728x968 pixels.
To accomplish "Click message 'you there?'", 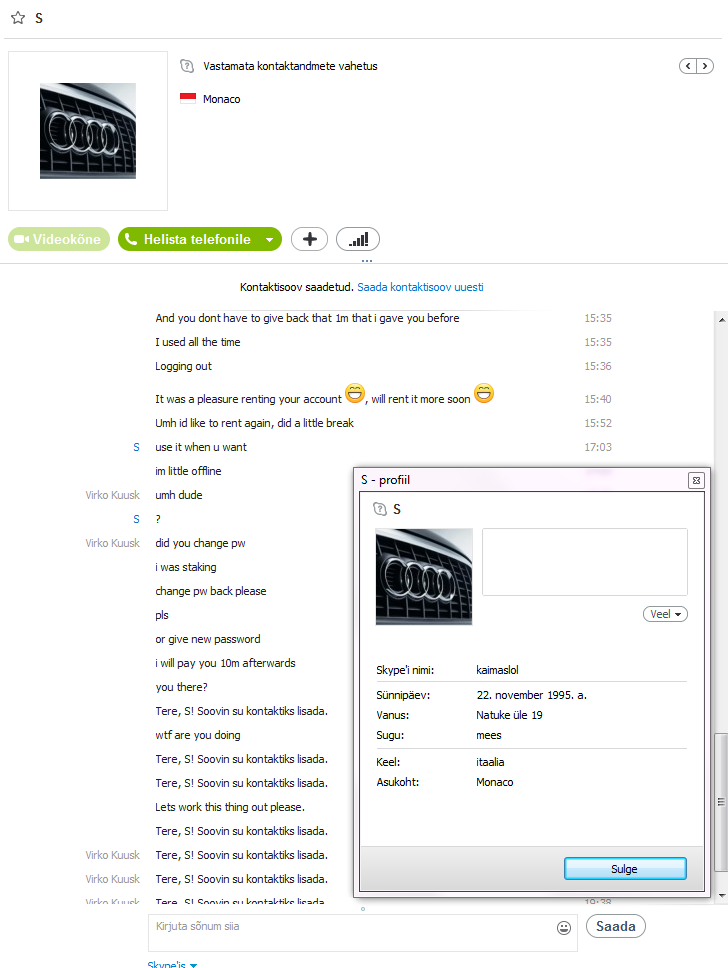I will tap(182, 687).
